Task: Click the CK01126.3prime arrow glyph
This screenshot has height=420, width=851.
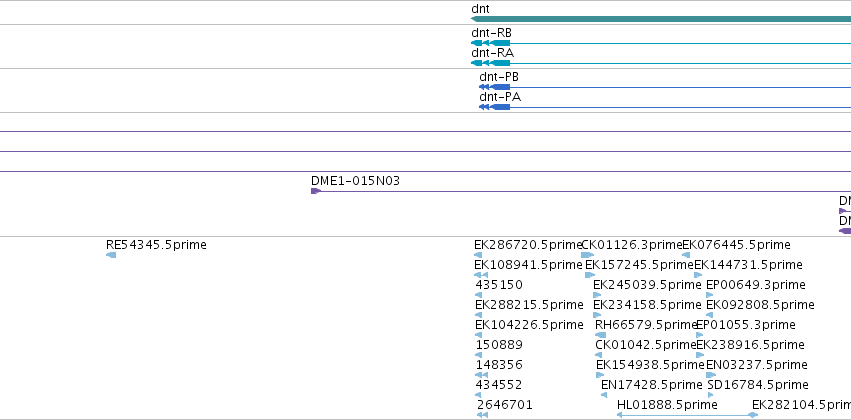Action: click(587, 255)
